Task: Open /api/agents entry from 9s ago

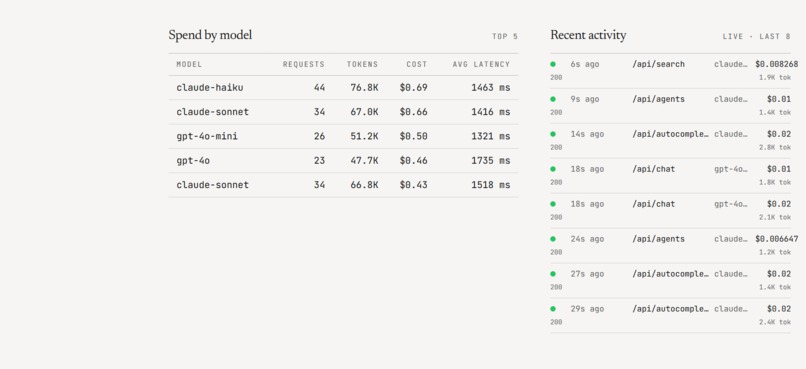Action: click(670, 105)
